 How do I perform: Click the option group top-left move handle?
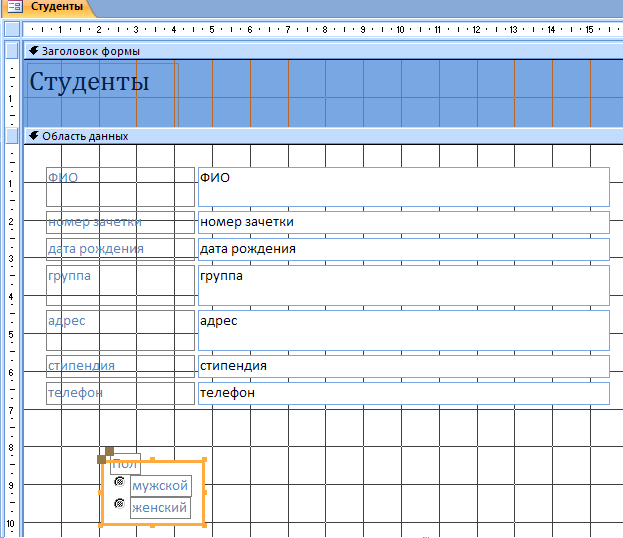[x=101, y=459]
